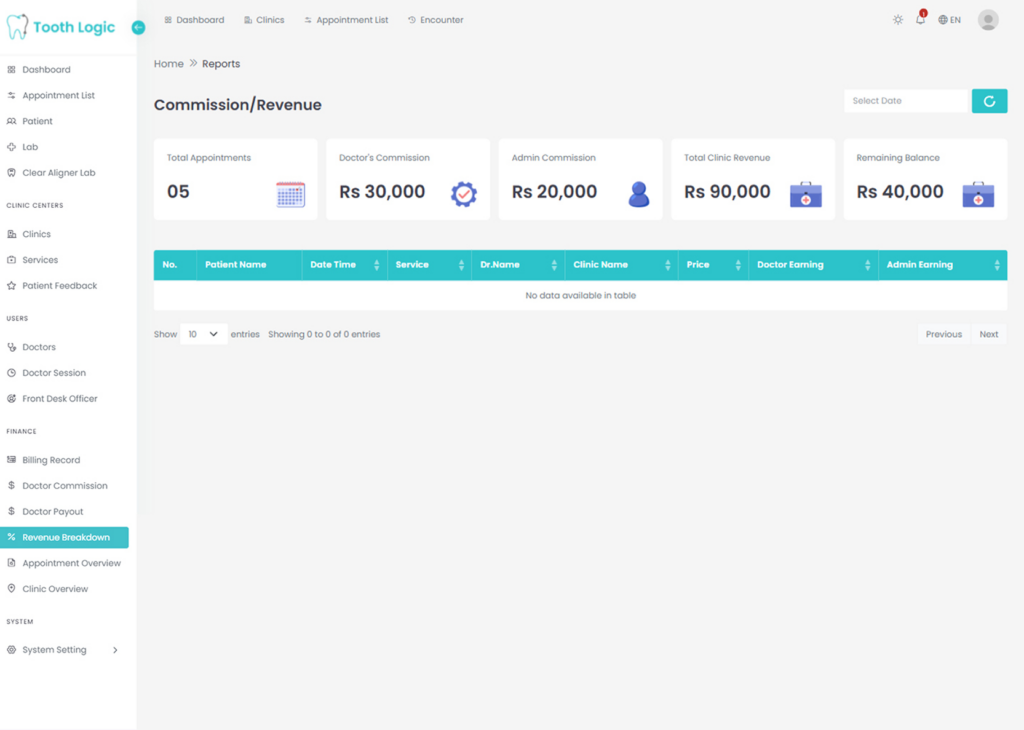Open Clinics in top navigation bar
The height and width of the screenshot is (730, 1024).
pyautogui.click(x=264, y=20)
